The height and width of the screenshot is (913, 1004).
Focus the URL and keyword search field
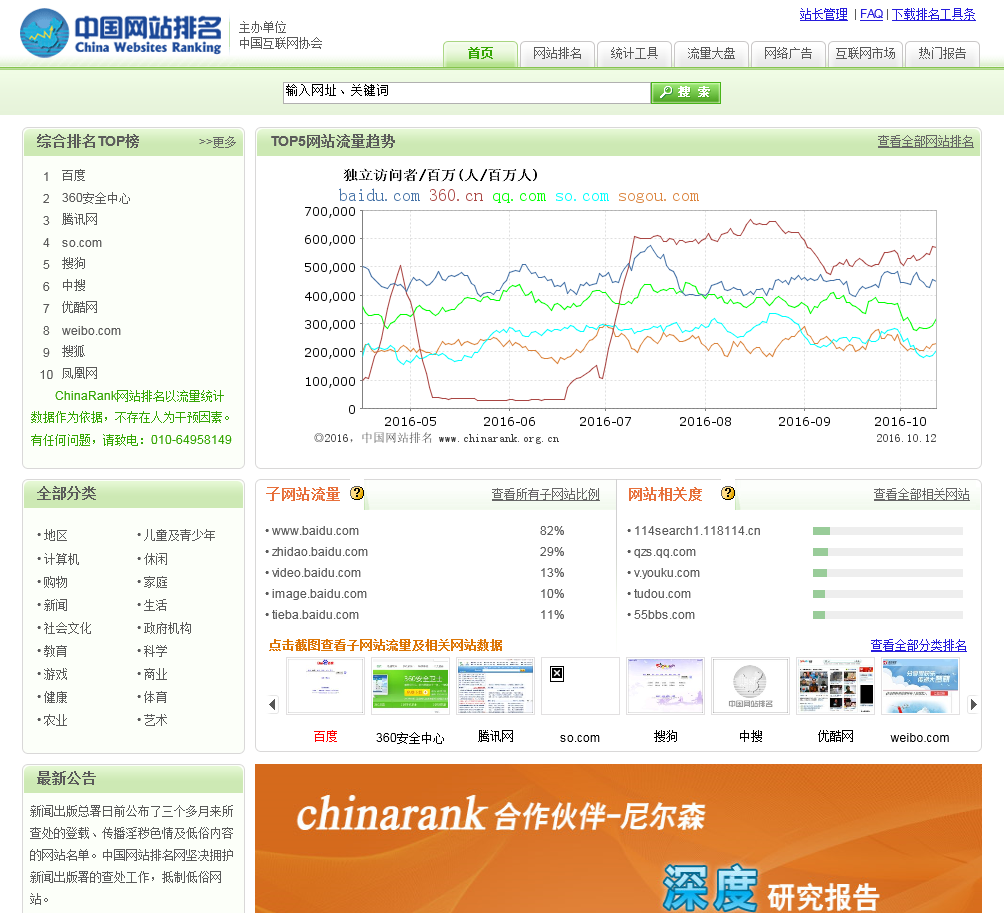click(x=467, y=92)
